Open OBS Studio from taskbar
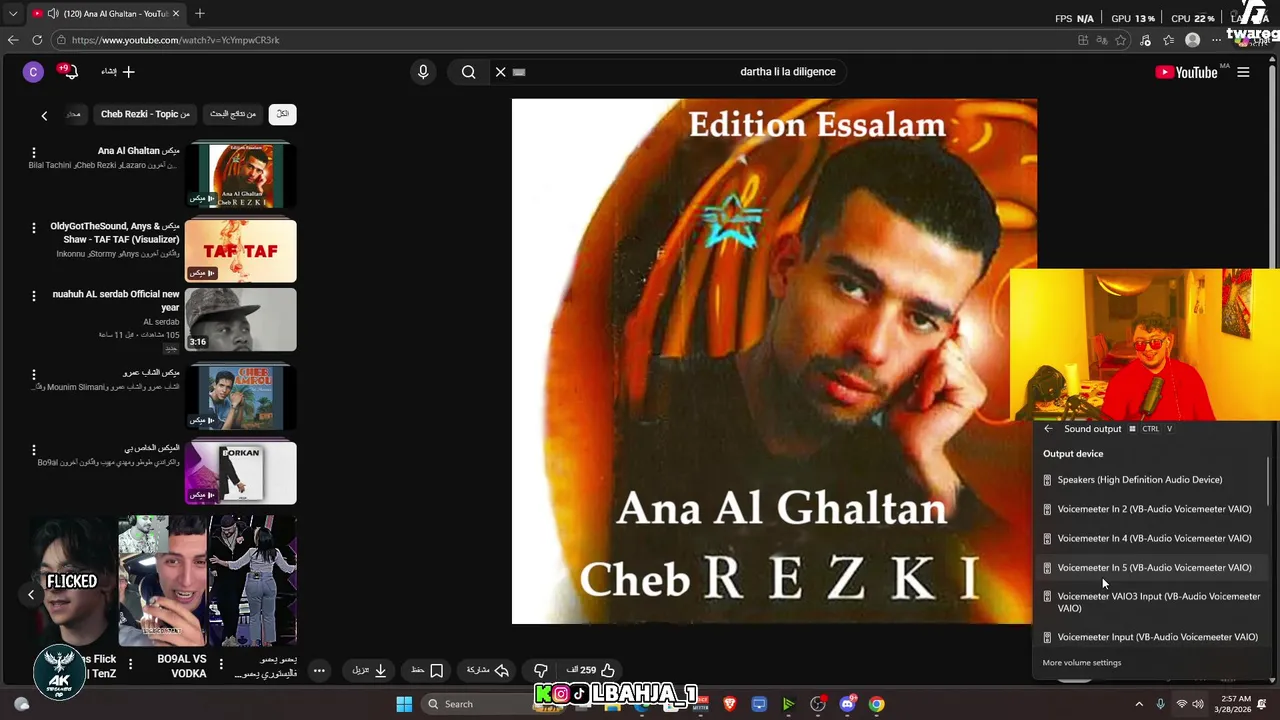 tap(818, 704)
